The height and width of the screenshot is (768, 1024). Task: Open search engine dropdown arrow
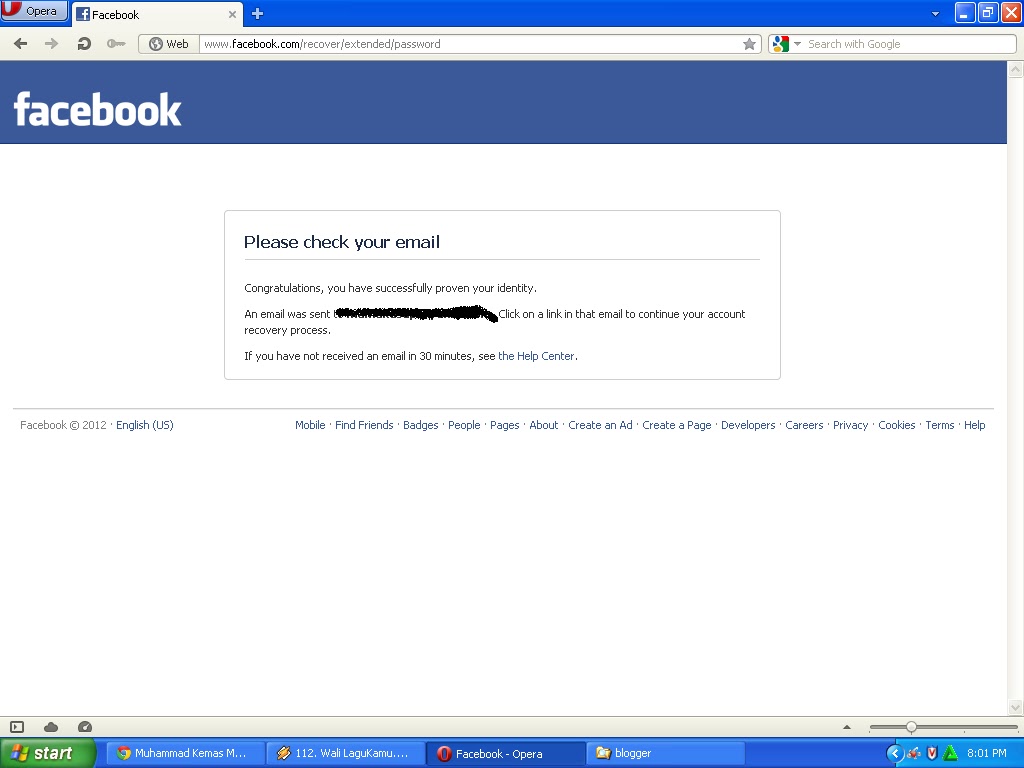pyautogui.click(x=797, y=44)
